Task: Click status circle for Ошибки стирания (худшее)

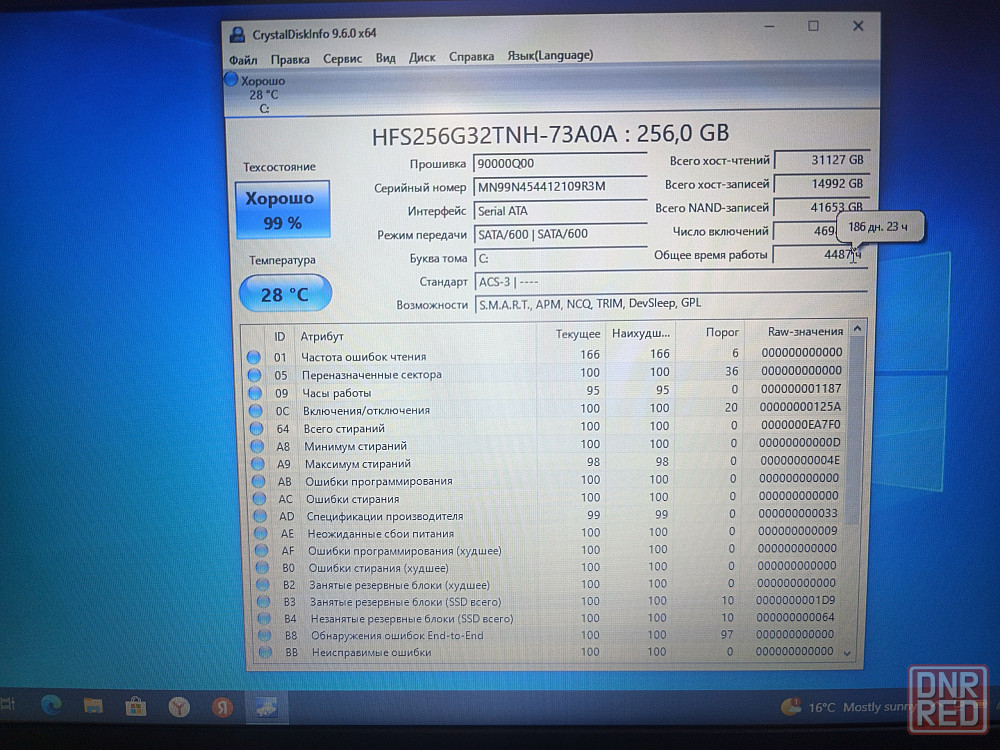Action: click(x=261, y=568)
